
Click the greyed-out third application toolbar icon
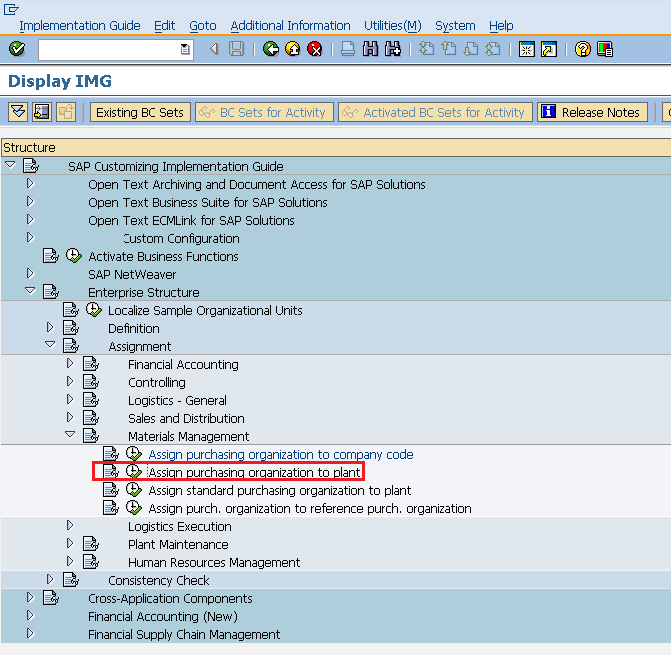point(65,113)
